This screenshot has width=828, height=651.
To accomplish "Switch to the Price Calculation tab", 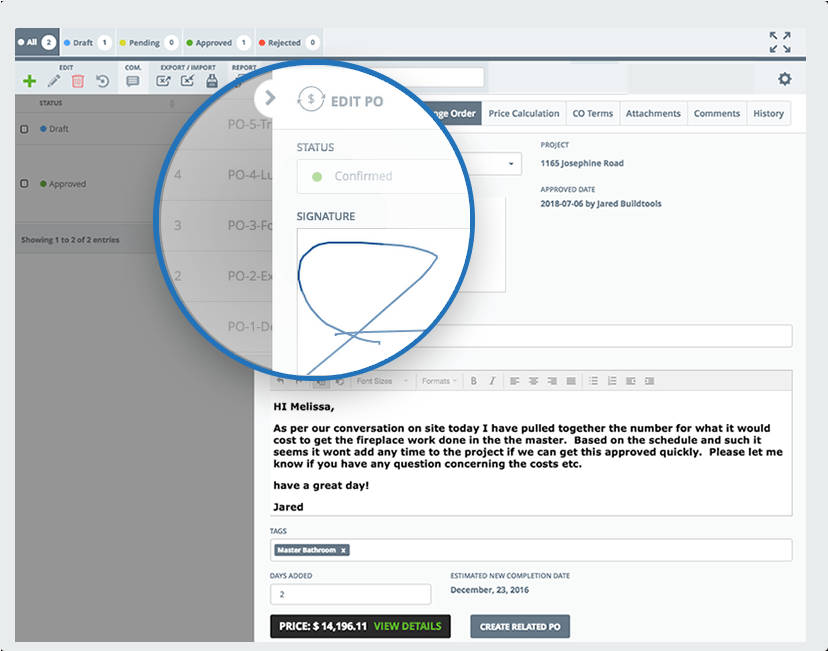I will tap(524, 113).
